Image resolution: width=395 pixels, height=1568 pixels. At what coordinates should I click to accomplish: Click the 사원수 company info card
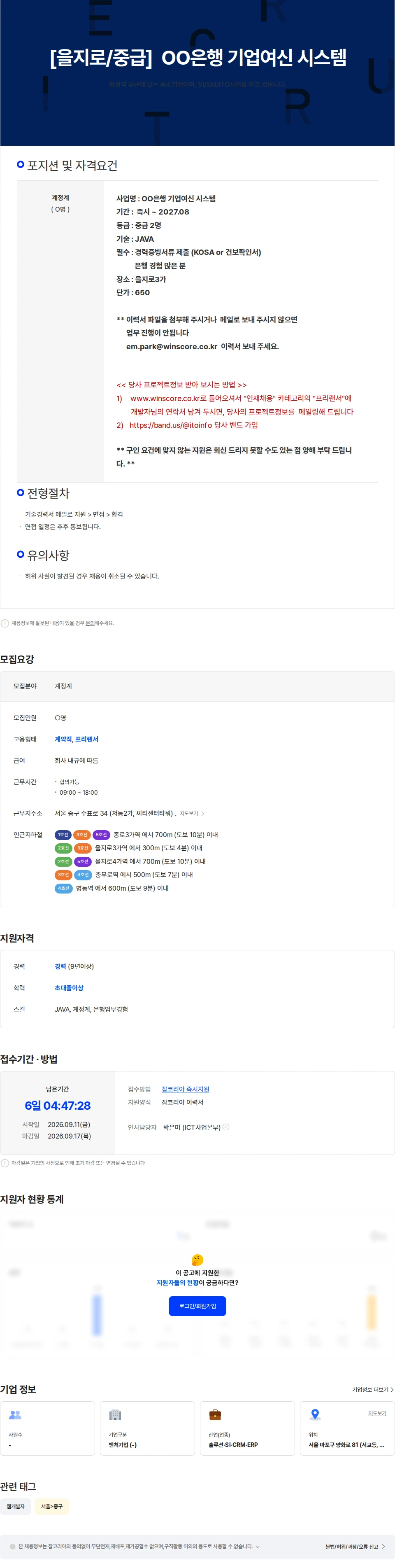point(47,1428)
